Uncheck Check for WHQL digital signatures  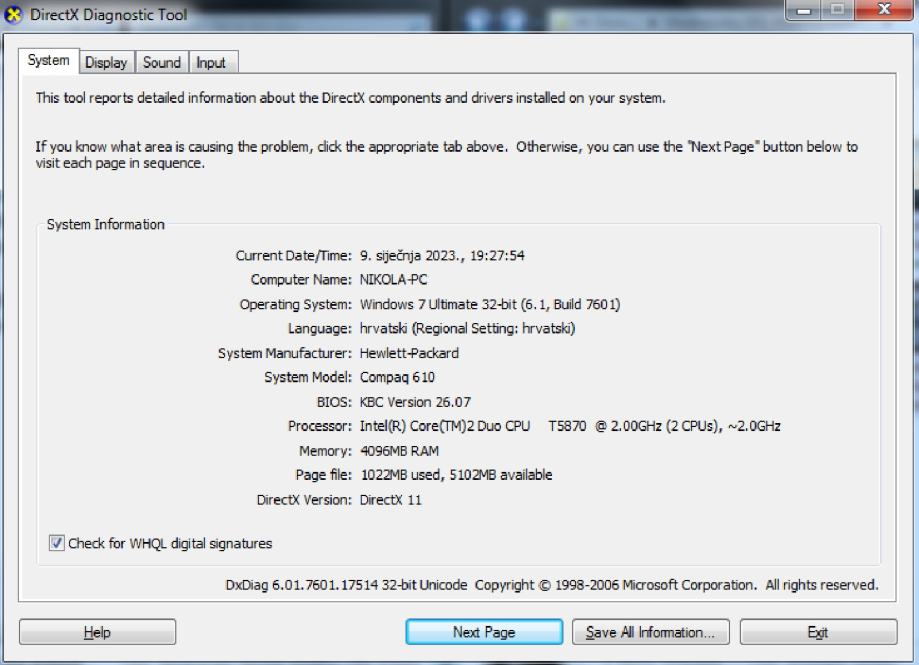pyautogui.click(x=56, y=543)
